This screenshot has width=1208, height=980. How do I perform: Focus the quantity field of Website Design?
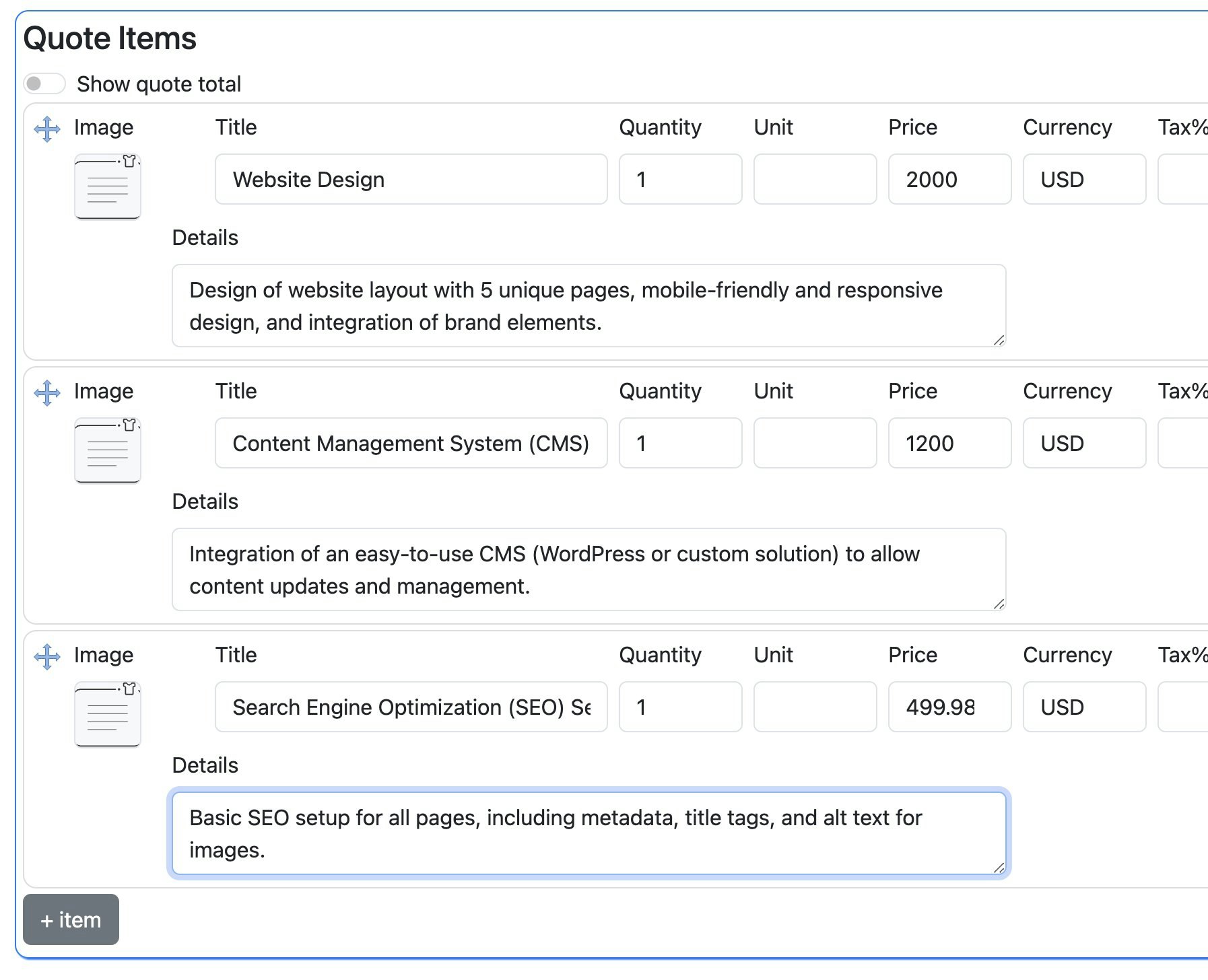(x=680, y=180)
